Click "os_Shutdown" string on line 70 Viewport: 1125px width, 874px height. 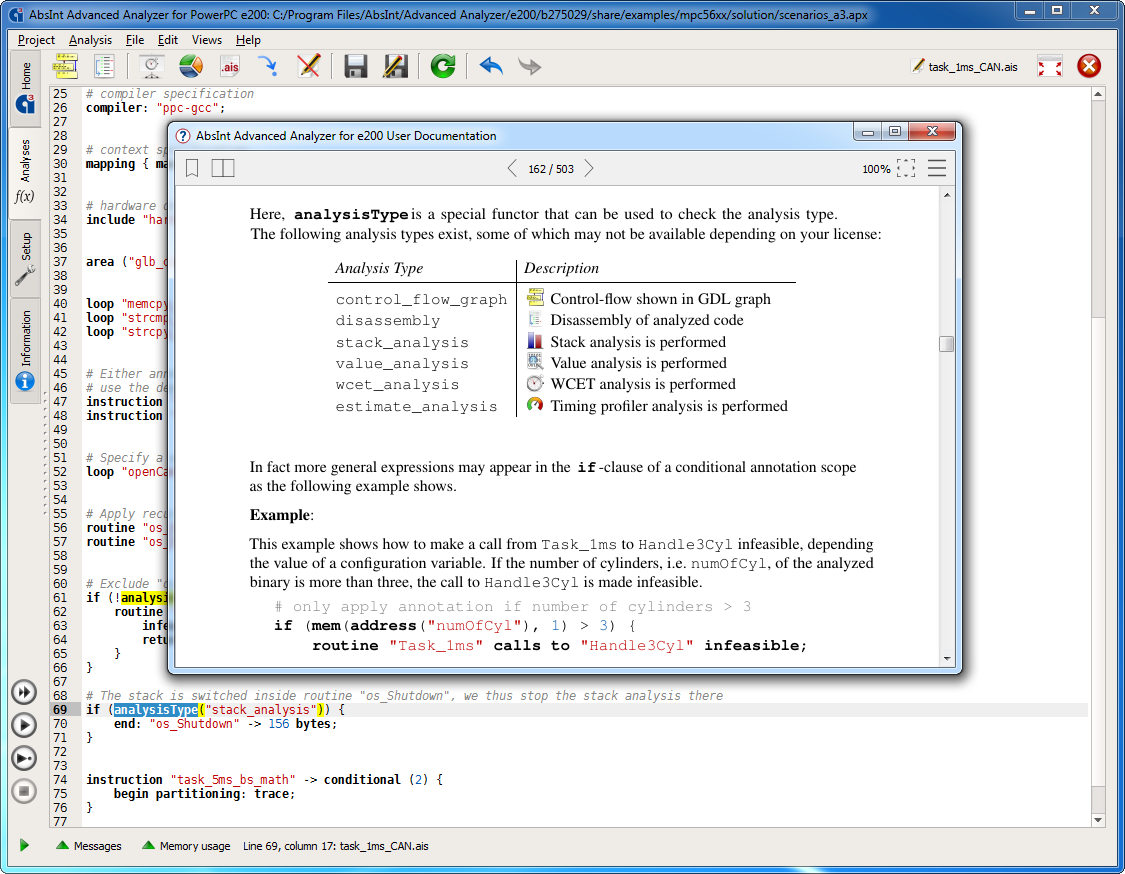(x=195, y=724)
